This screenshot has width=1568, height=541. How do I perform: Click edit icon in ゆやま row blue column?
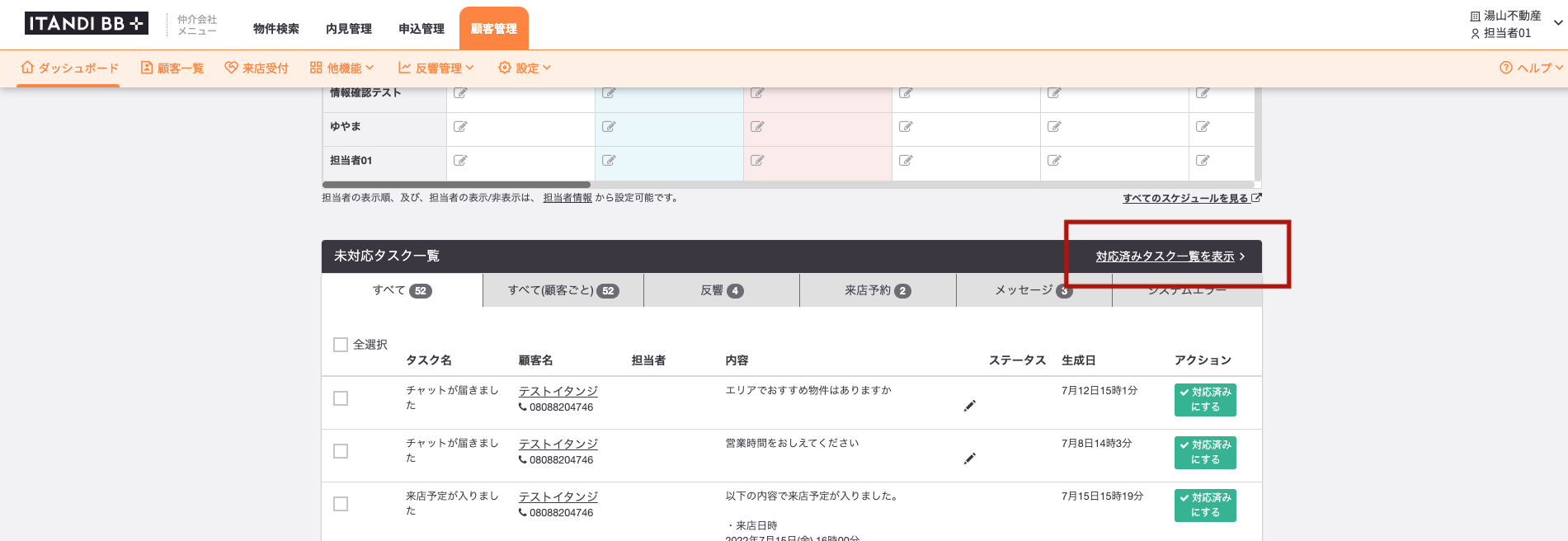pyautogui.click(x=609, y=127)
